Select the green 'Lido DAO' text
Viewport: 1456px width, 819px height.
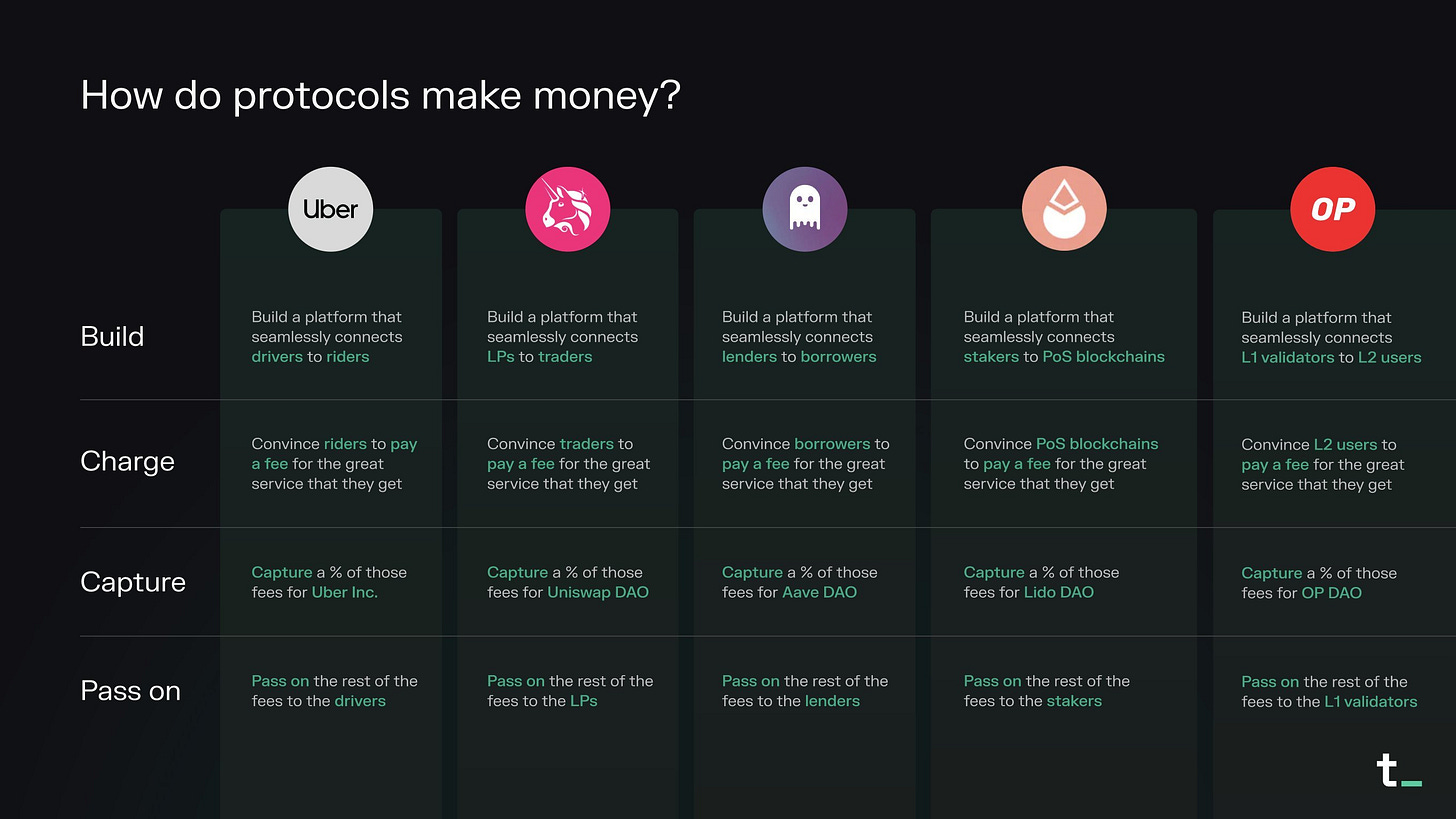1059,592
